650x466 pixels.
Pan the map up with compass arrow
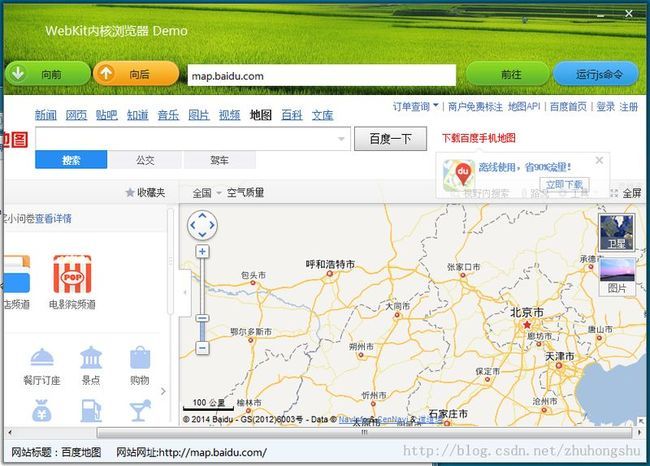pos(202,216)
